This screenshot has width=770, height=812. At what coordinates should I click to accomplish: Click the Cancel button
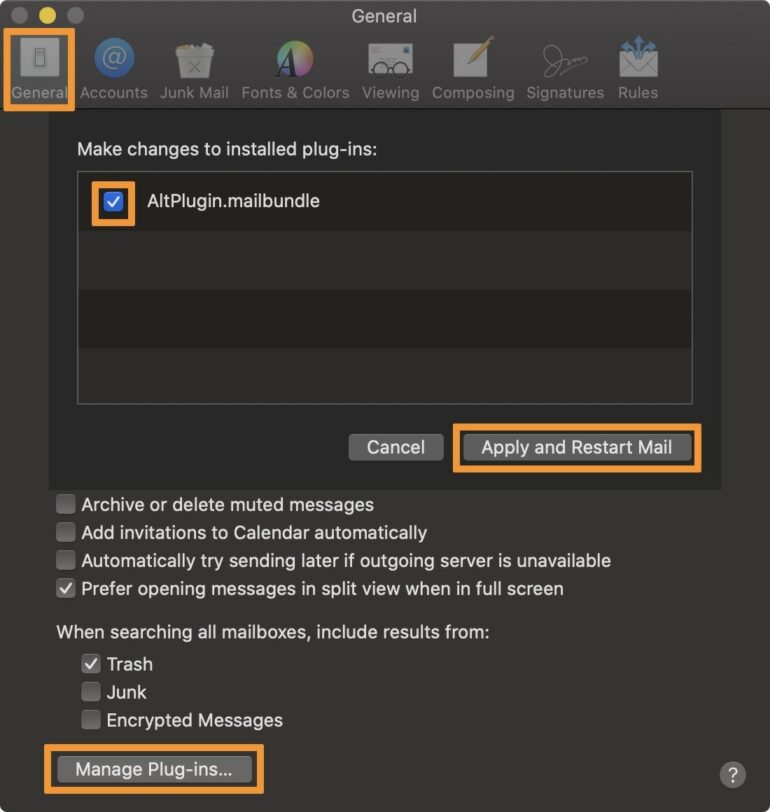(x=396, y=447)
